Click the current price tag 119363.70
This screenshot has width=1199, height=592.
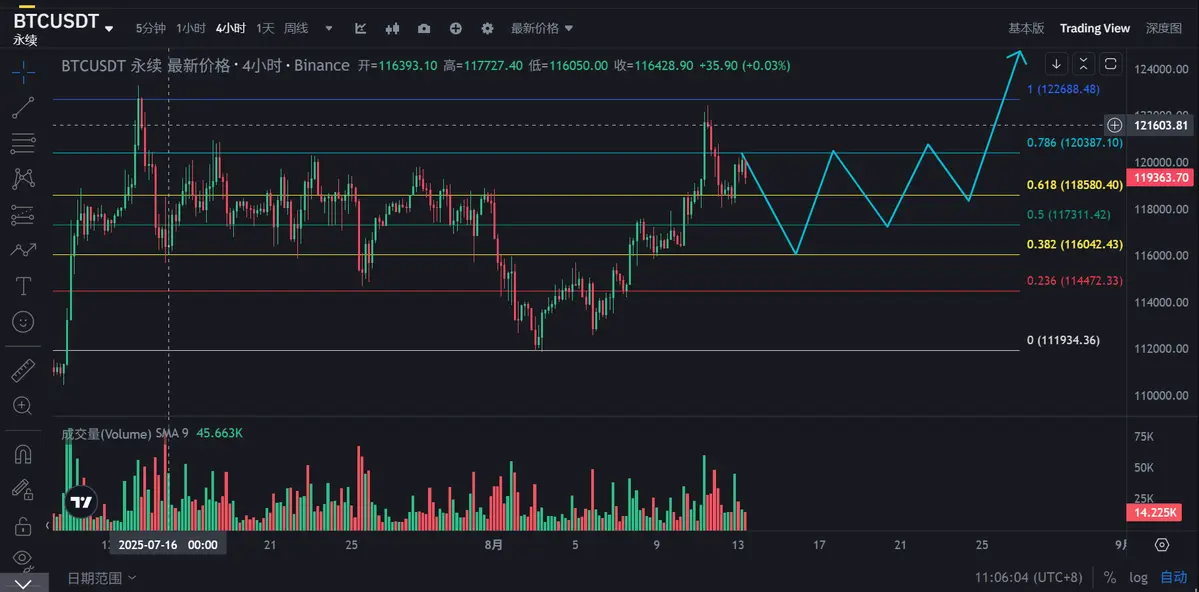tap(1161, 177)
